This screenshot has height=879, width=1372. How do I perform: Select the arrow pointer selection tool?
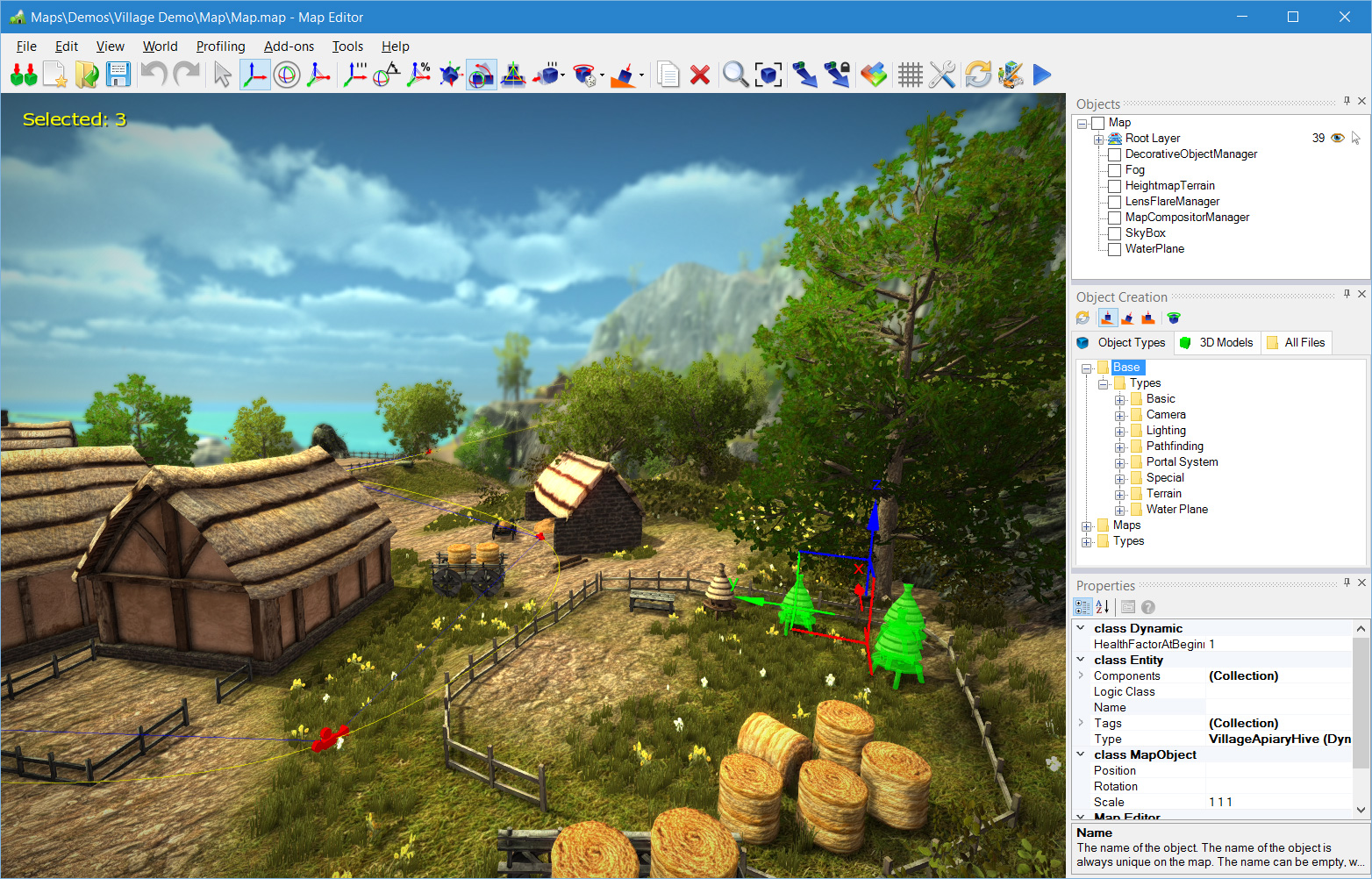click(222, 75)
